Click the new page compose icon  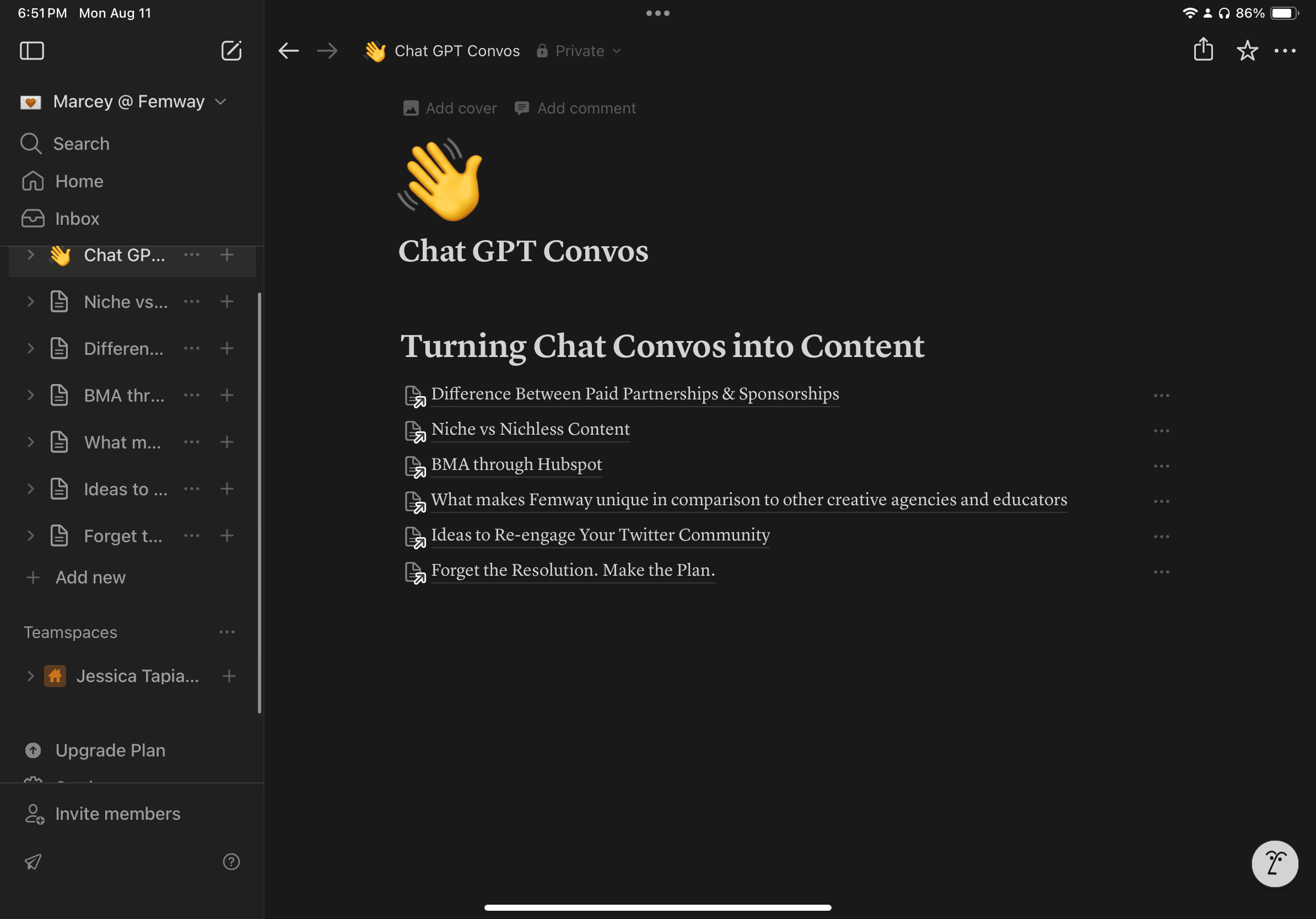click(231, 51)
